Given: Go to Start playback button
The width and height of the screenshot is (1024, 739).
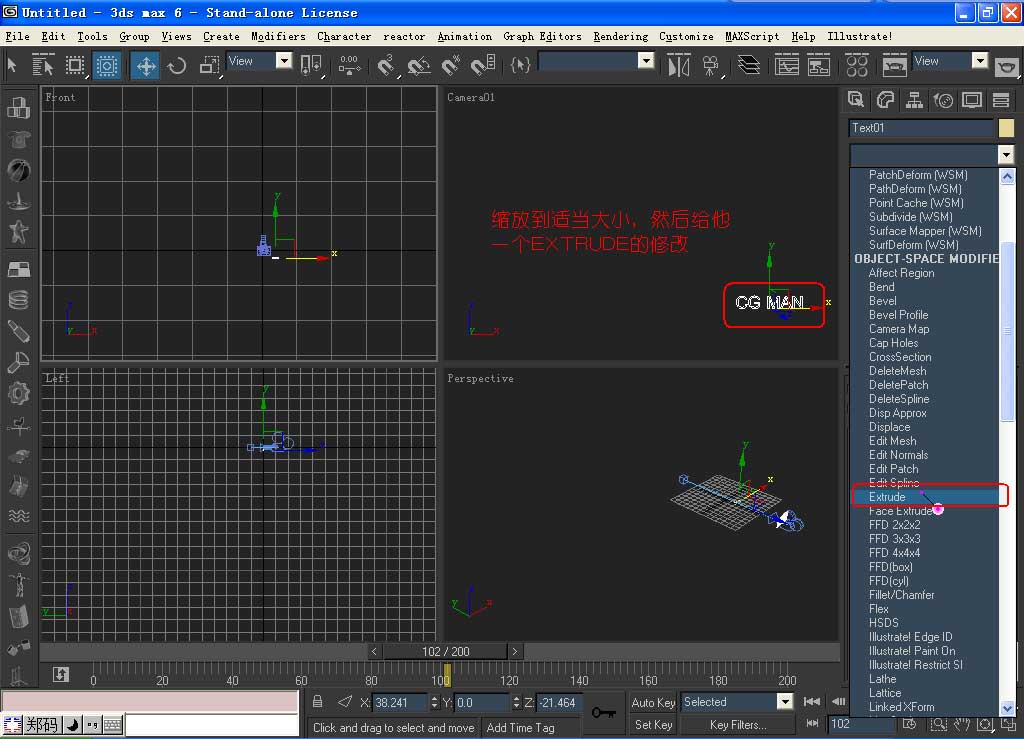Looking at the screenshot, I should [812, 702].
